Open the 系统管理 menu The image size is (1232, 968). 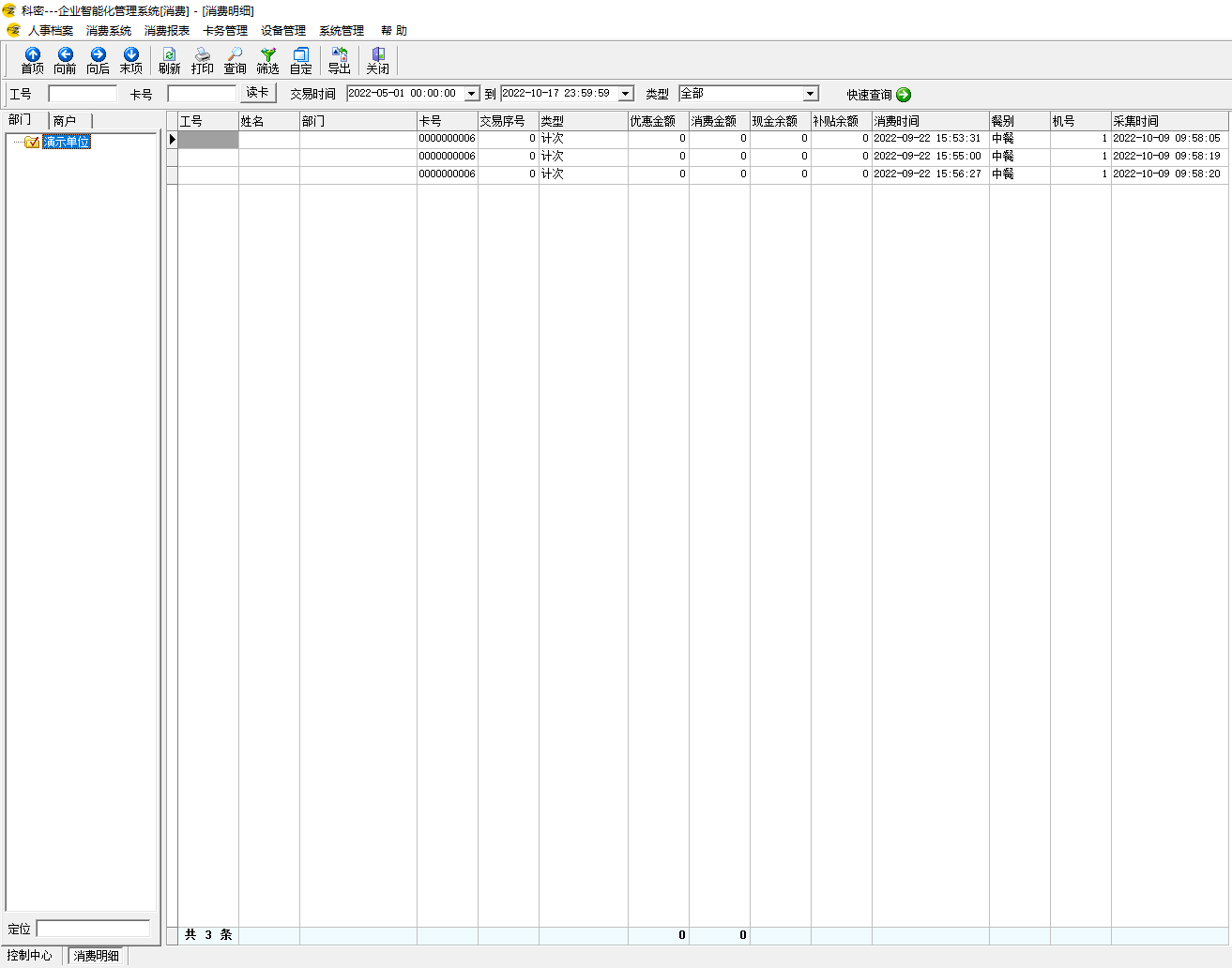point(342,31)
